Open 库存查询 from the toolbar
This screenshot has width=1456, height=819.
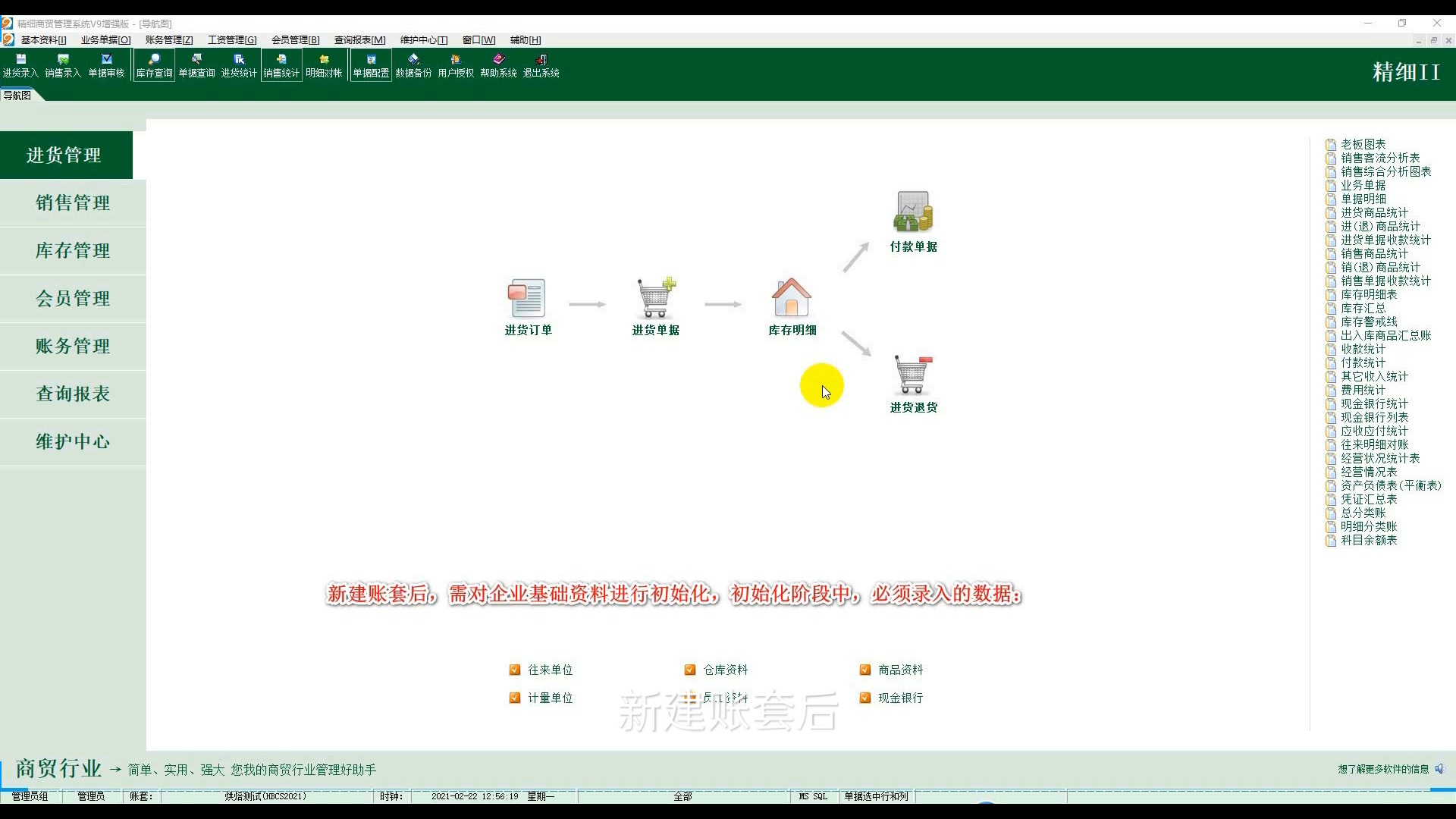pyautogui.click(x=154, y=66)
